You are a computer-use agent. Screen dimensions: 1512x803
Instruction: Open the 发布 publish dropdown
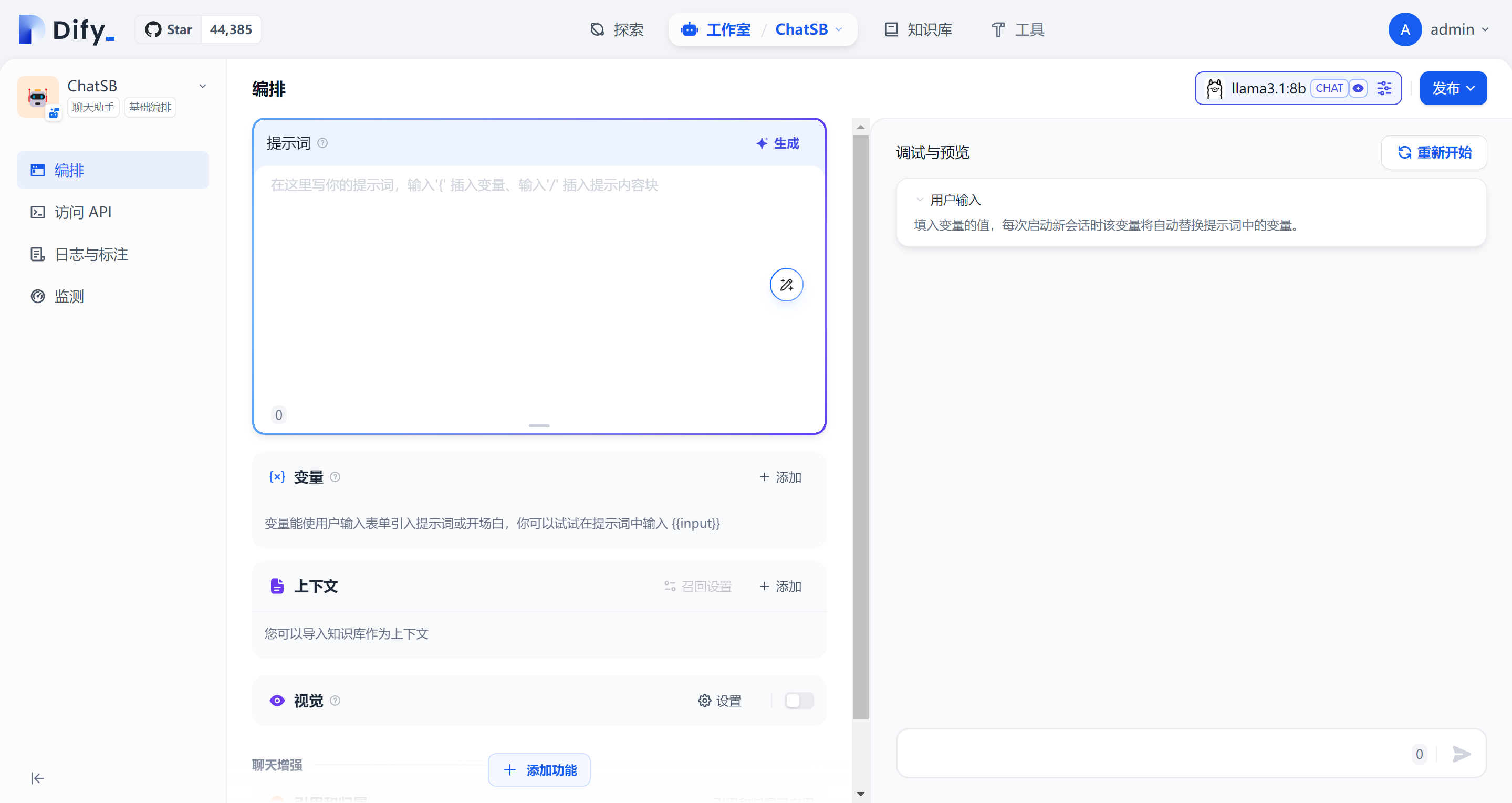click(1453, 88)
